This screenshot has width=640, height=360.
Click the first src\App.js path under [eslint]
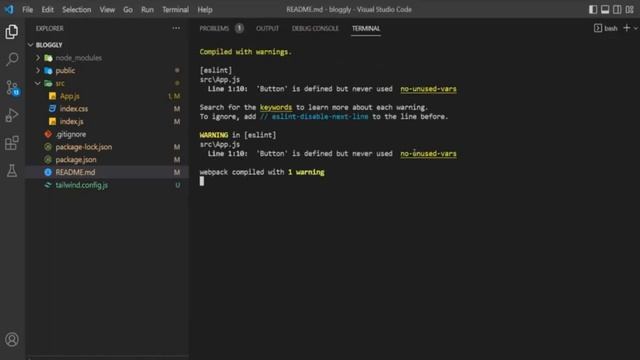pos(220,80)
